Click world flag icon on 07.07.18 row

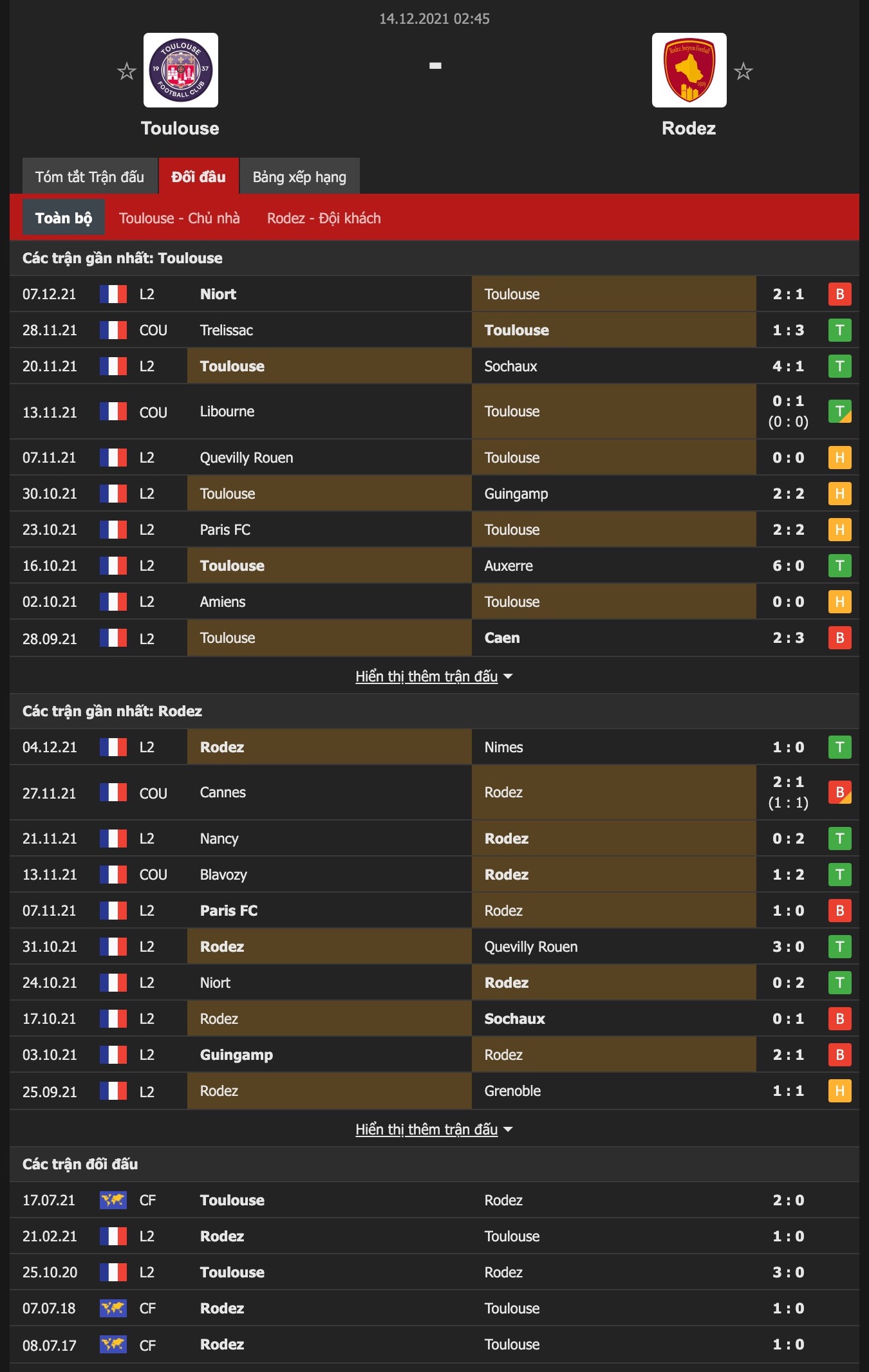[113, 1308]
